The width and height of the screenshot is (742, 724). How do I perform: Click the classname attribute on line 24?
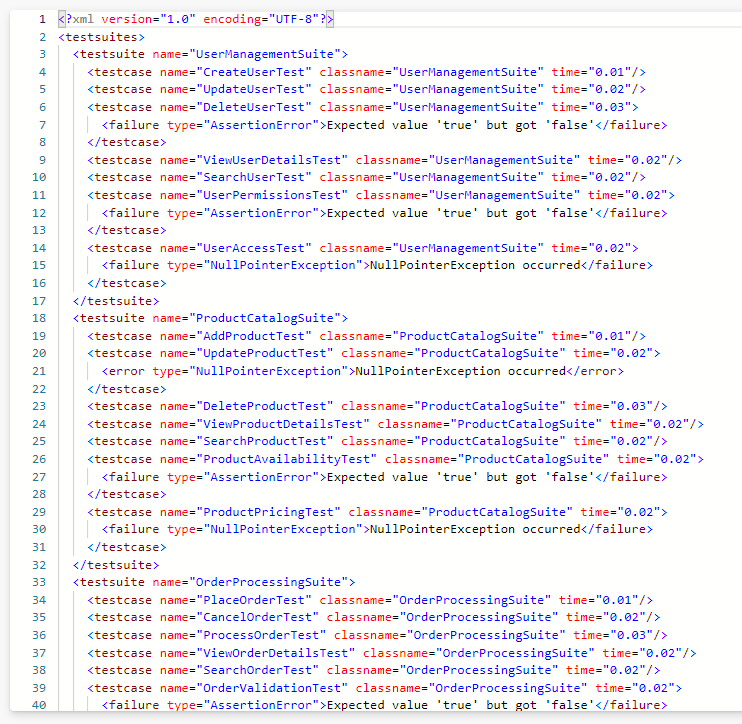[x=489, y=424]
